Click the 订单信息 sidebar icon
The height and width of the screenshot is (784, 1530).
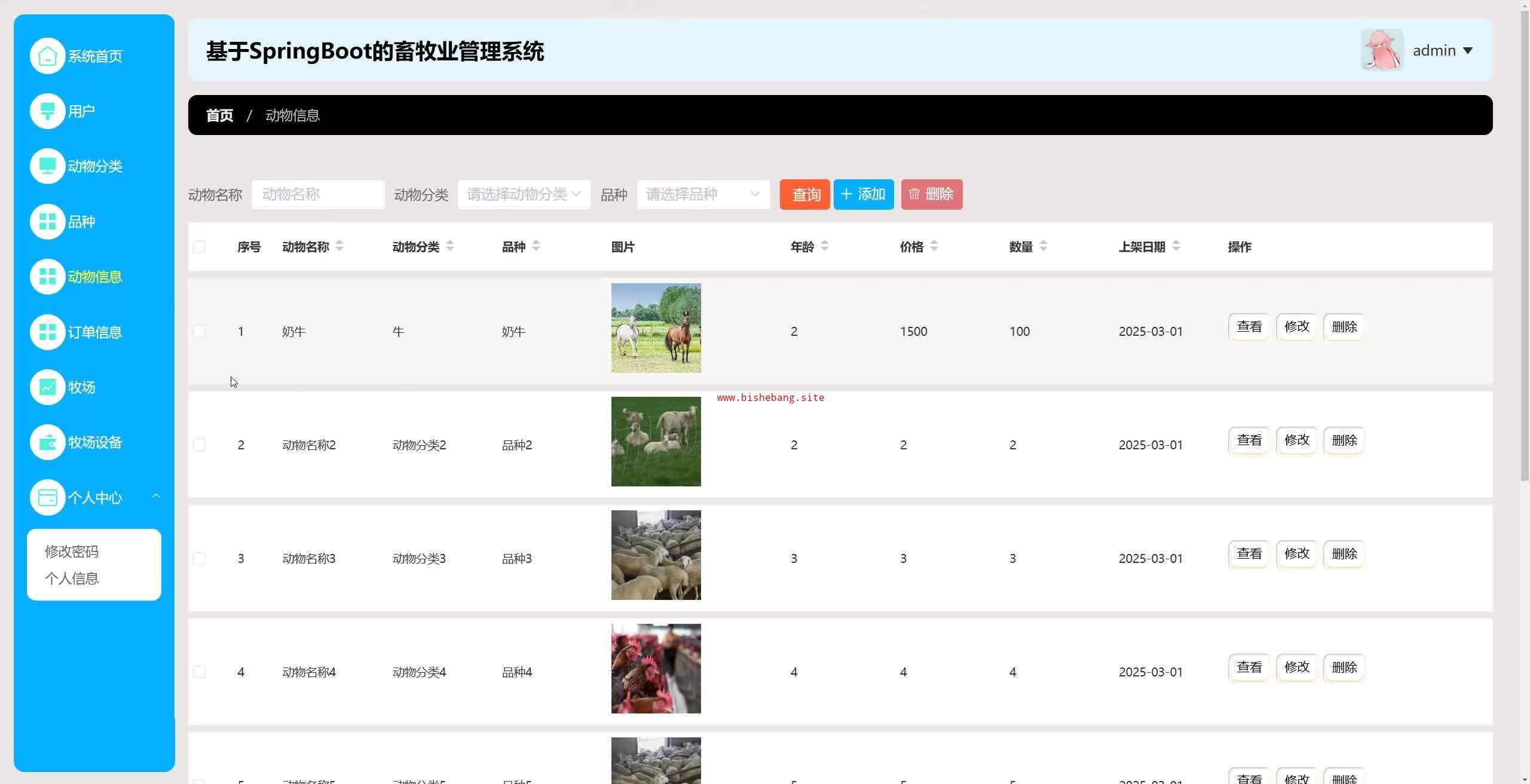(x=47, y=332)
